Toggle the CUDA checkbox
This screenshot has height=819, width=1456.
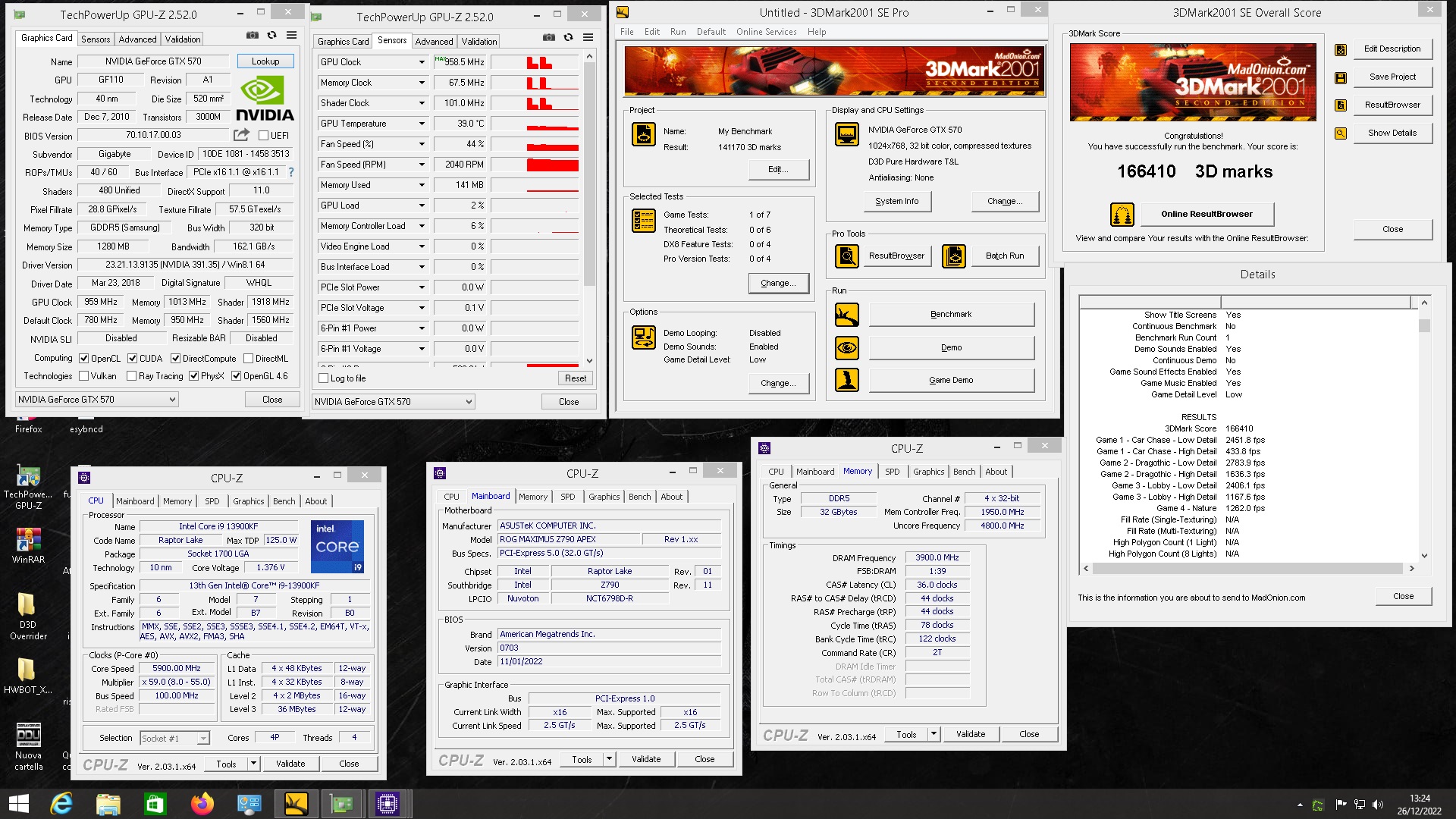132,359
